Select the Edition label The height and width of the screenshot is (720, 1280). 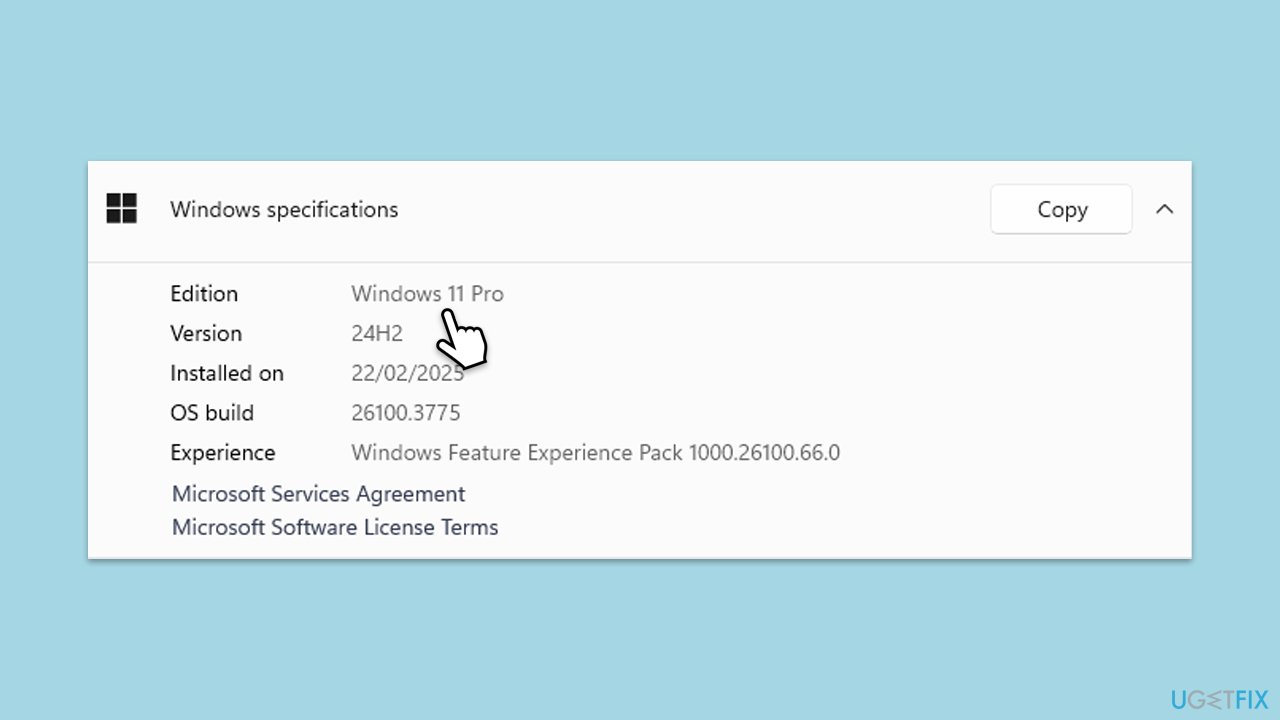point(204,294)
